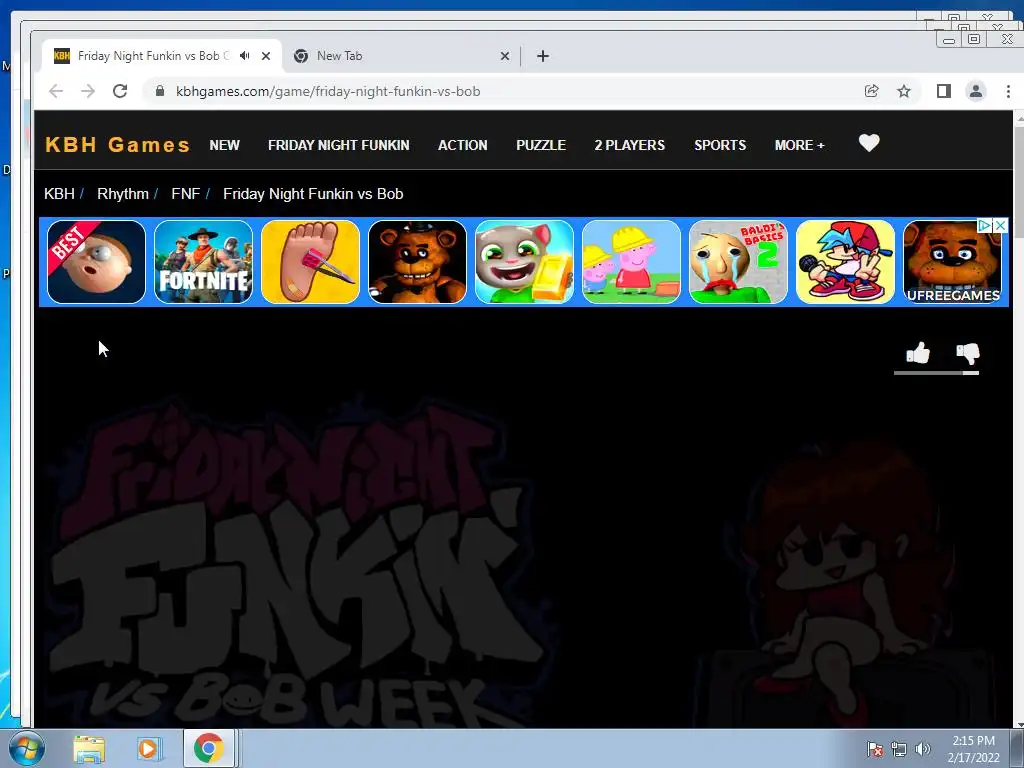This screenshot has height=768, width=1024.
Task: Open a new browser tab with plus
Action: pos(543,56)
